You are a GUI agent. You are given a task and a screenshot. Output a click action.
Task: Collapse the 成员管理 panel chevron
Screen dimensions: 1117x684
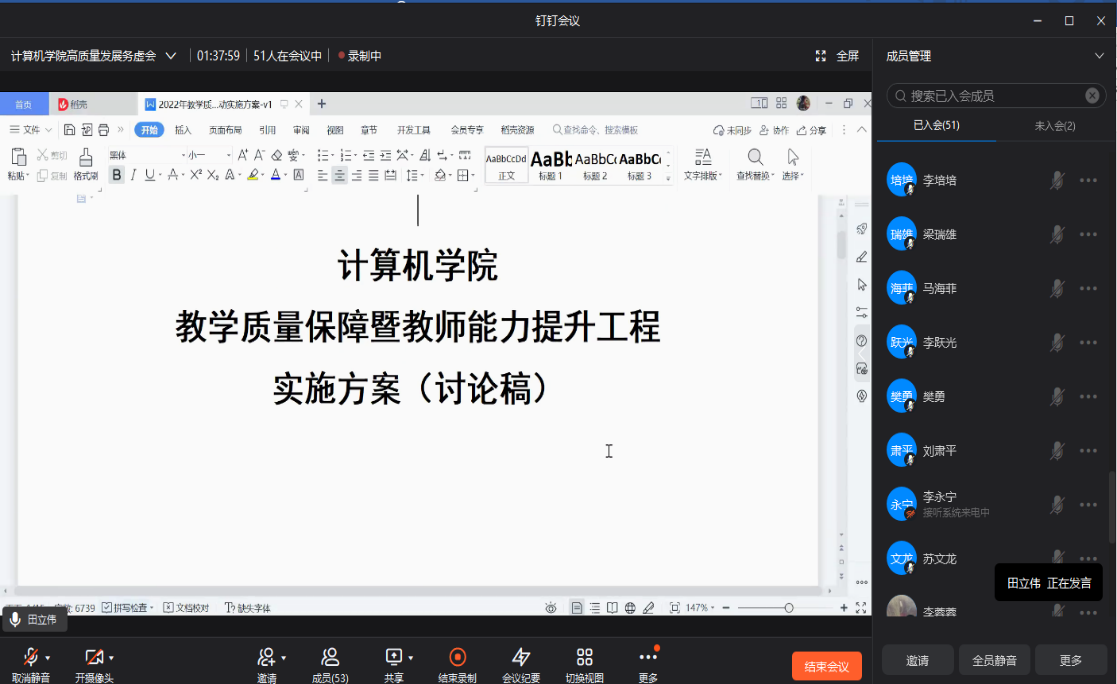1099,56
